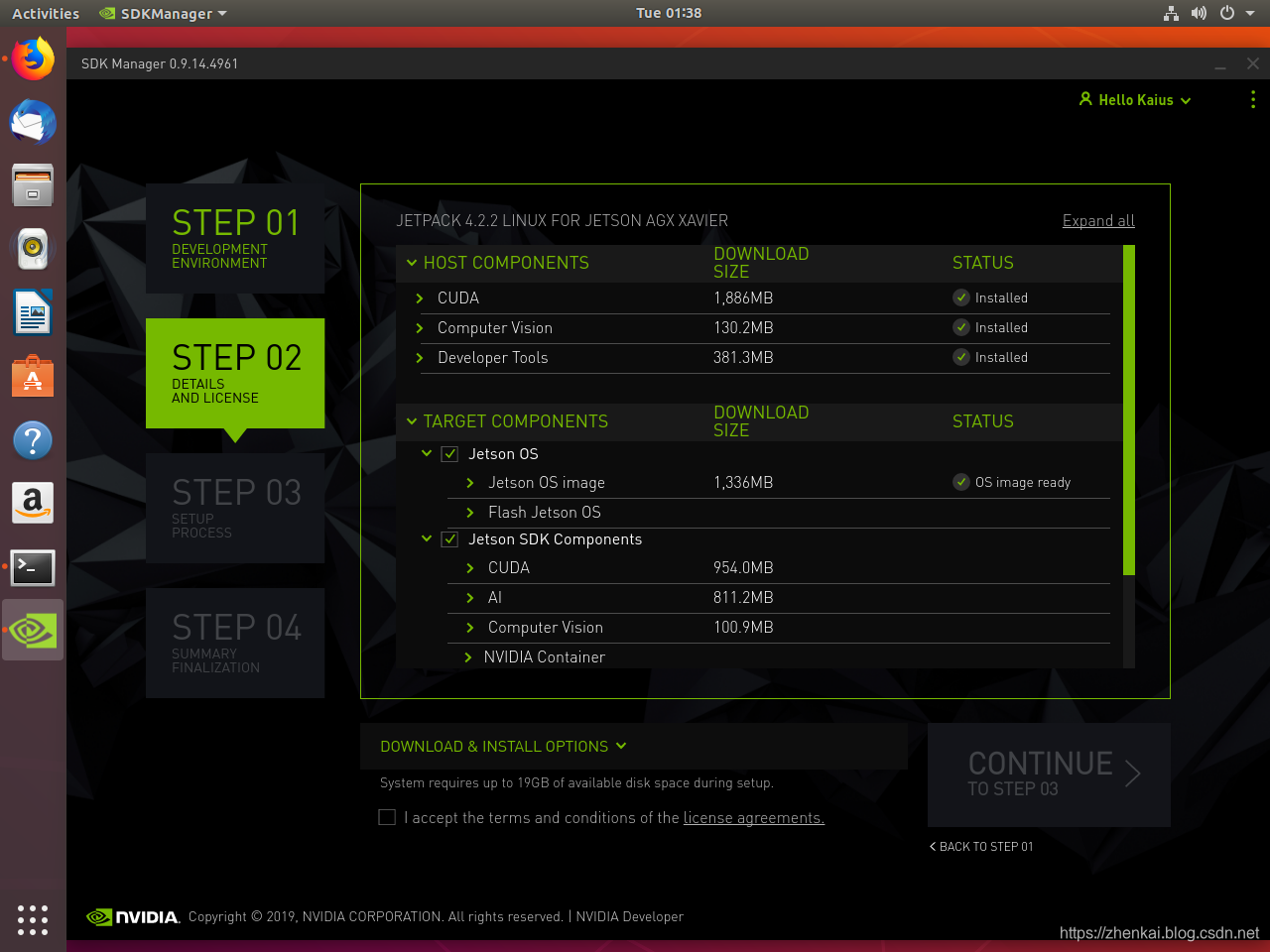Viewport: 1270px width, 952px height.
Task: Click Developer Tools installed checkmark
Action: (x=961, y=357)
